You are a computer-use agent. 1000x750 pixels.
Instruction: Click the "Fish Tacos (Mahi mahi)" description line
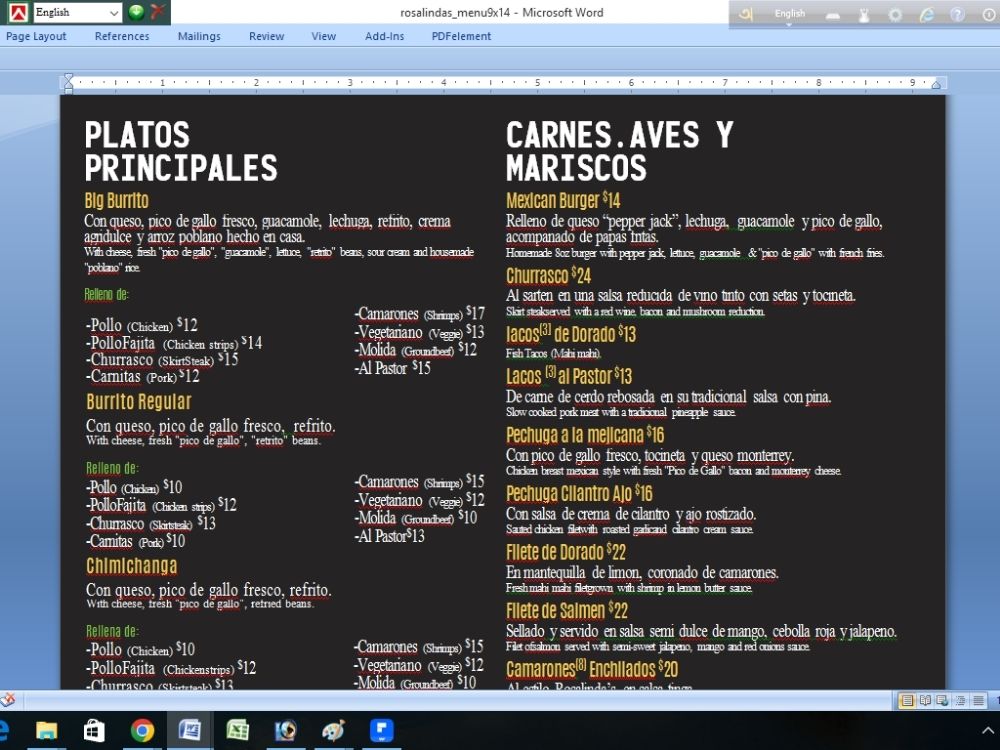pyautogui.click(x=553, y=353)
